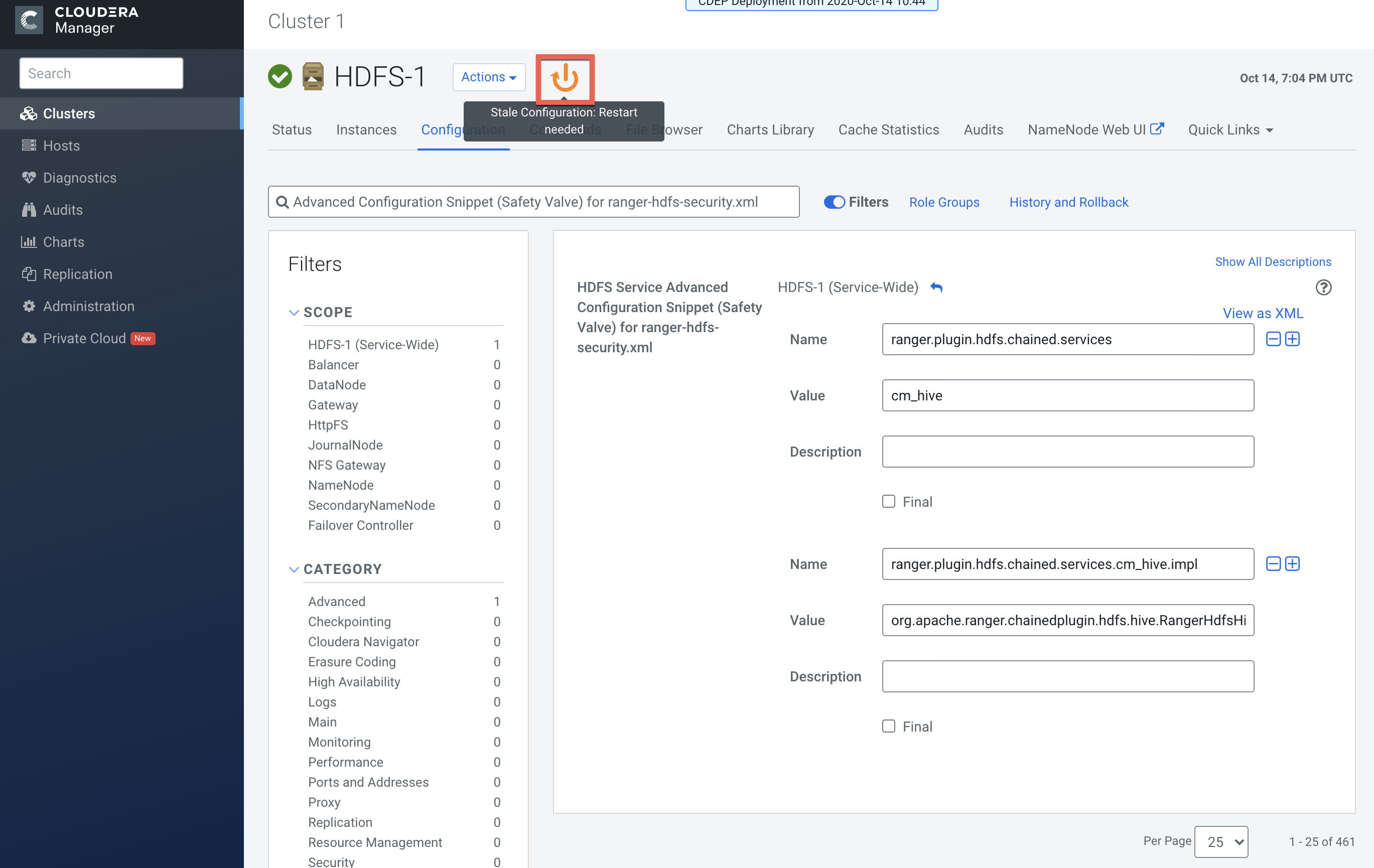Toggle the Filters switch off
This screenshot has width=1374, height=868.
(x=834, y=202)
